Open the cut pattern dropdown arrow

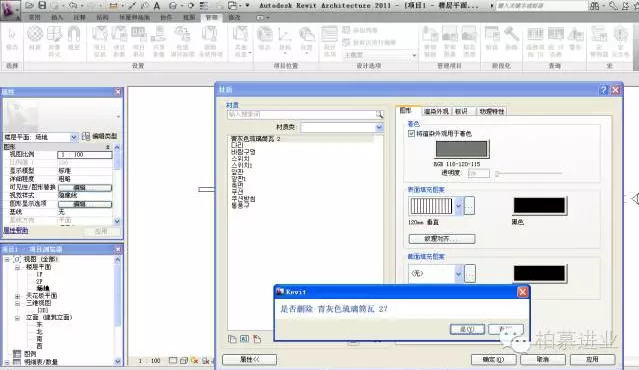tap(458, 273)
